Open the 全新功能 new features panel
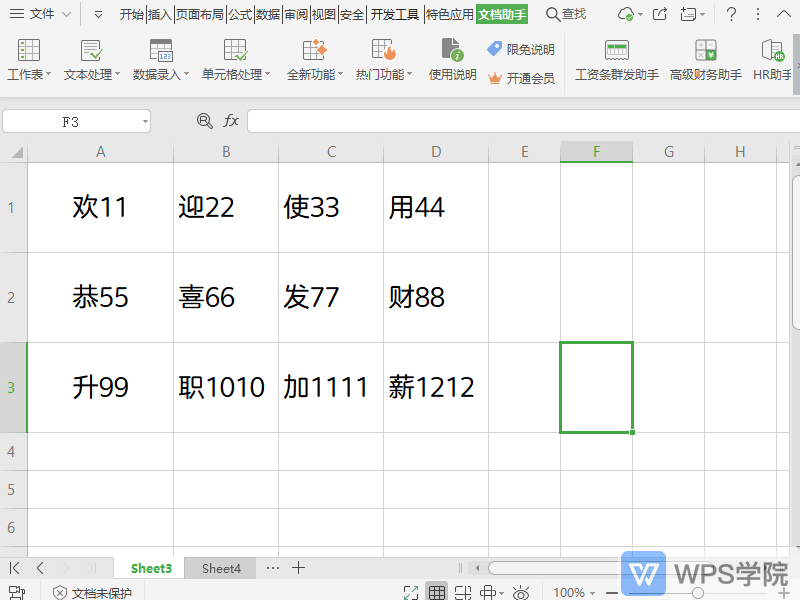This screenshot has width=800, height=600. click(x=312, y=60)
